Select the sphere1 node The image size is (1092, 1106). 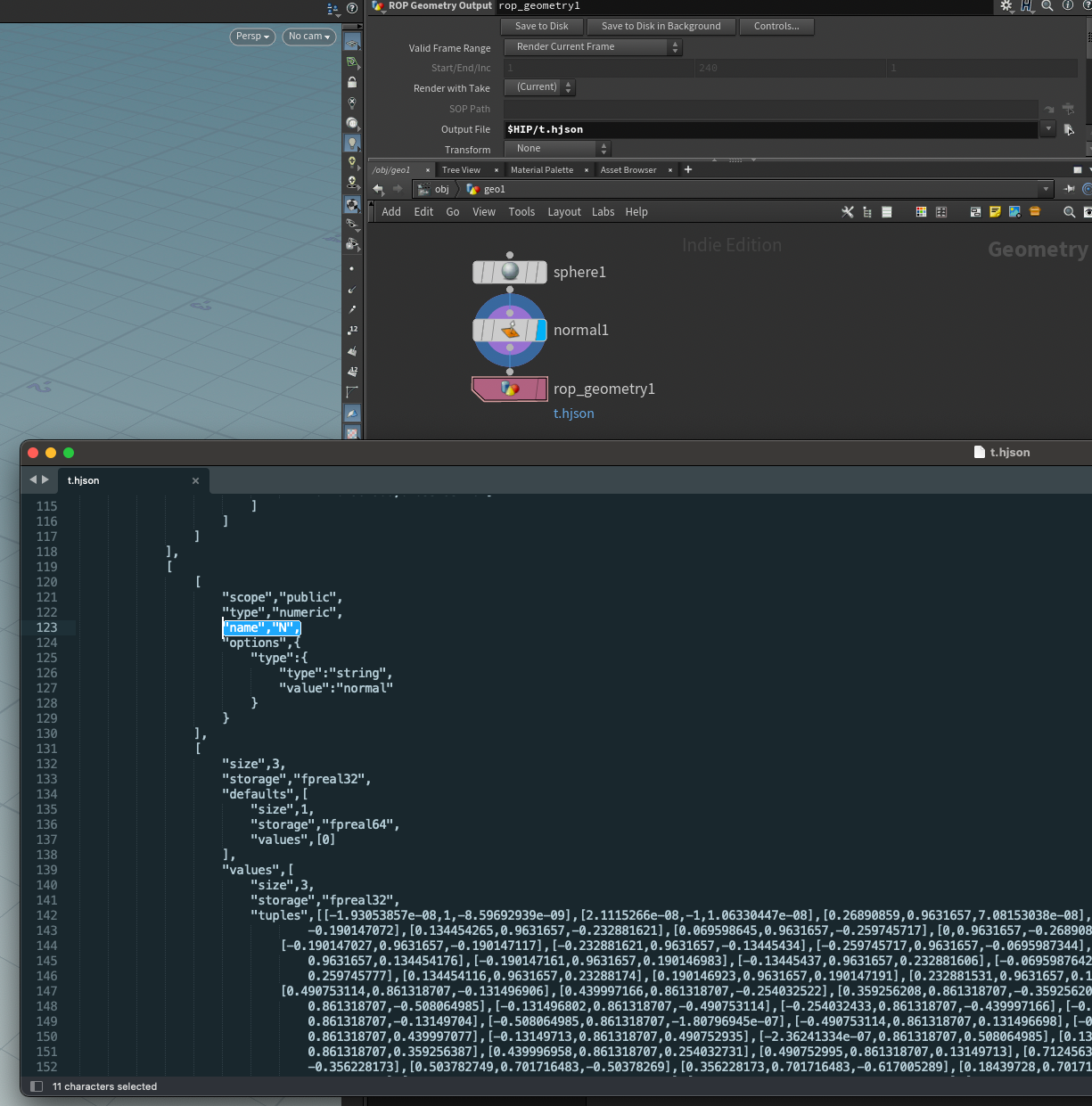tap(510, 272)
